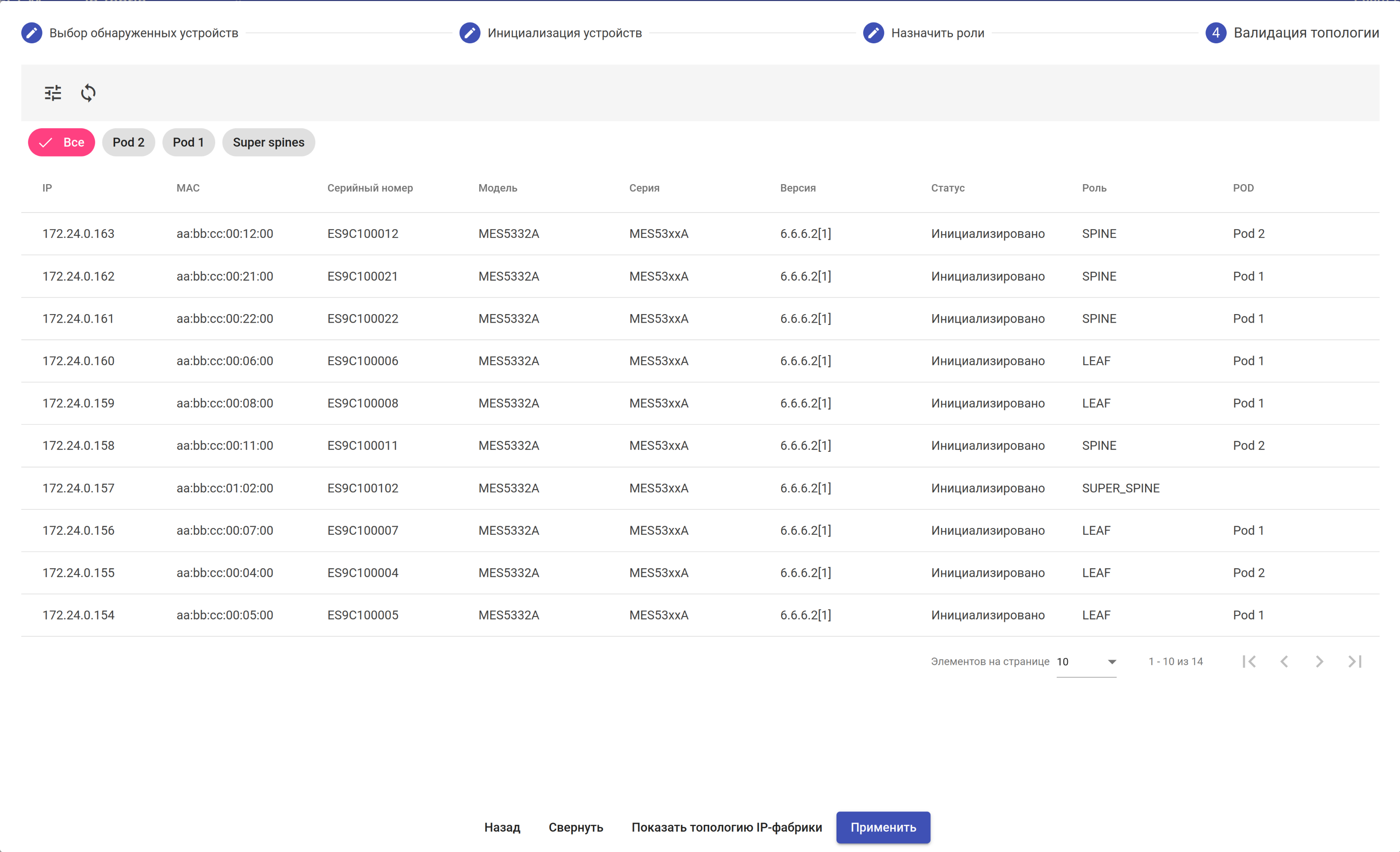Jump to last page of table
This screenshot has height=852, width=1400.
(1354, 662)
